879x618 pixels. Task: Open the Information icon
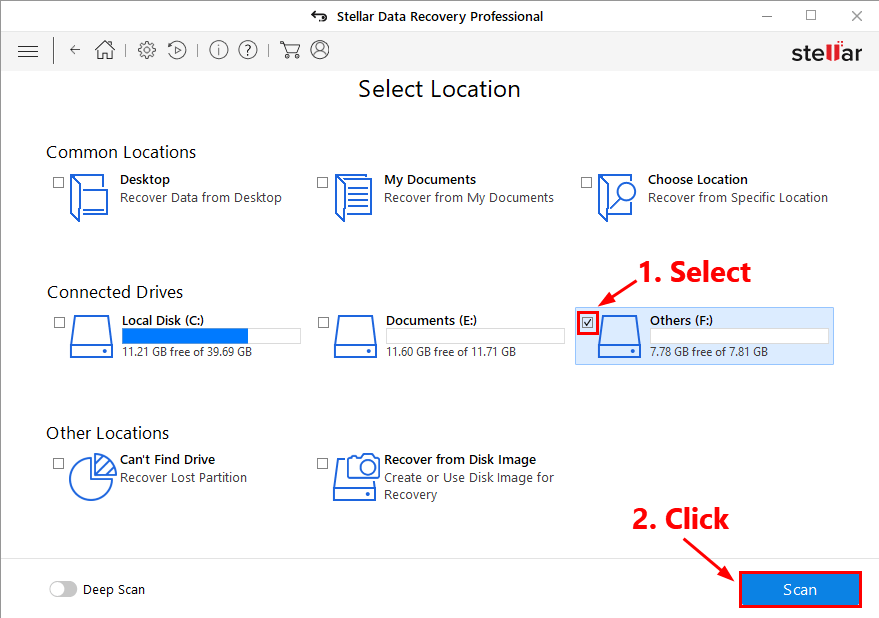click(219, 50)
